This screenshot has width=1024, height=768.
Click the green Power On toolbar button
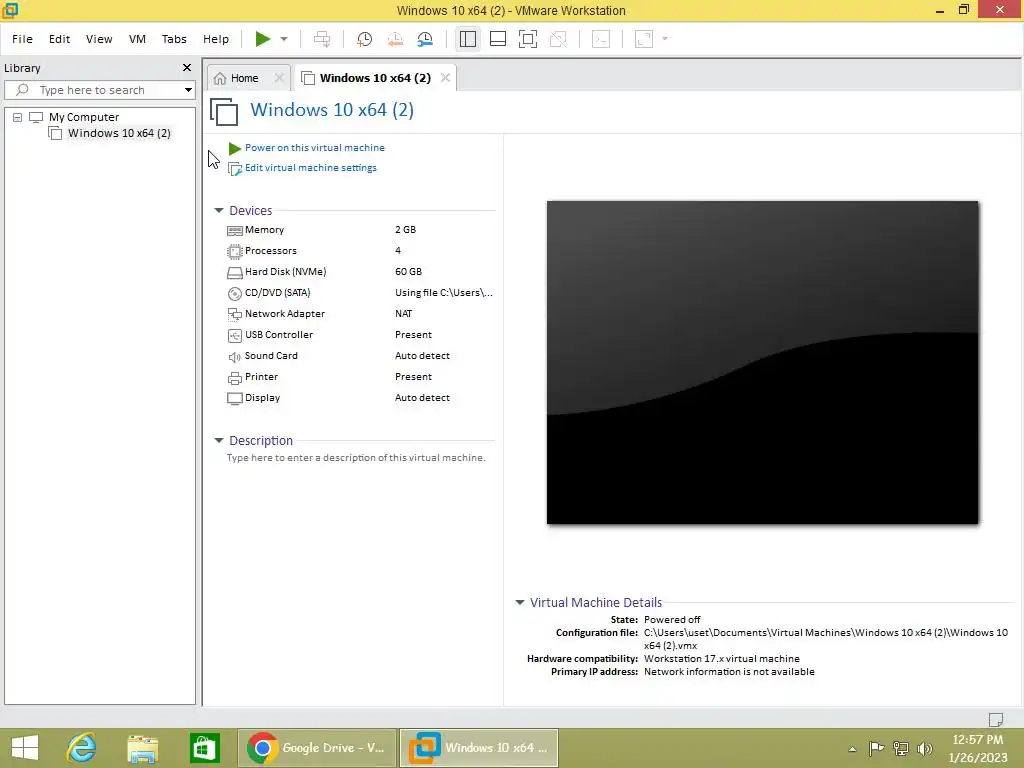tap(263, 39)
